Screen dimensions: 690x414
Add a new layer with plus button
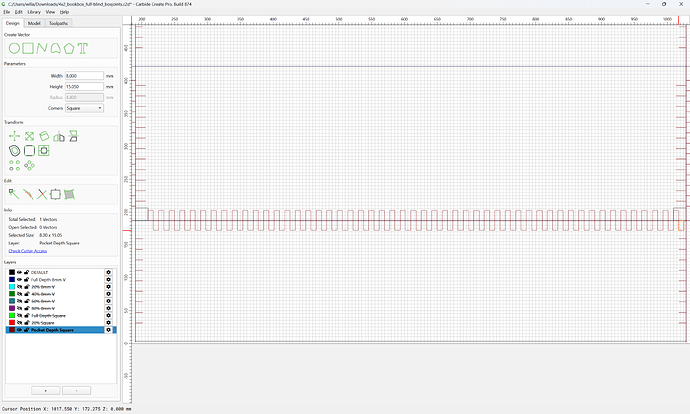[x=46, y=390]
